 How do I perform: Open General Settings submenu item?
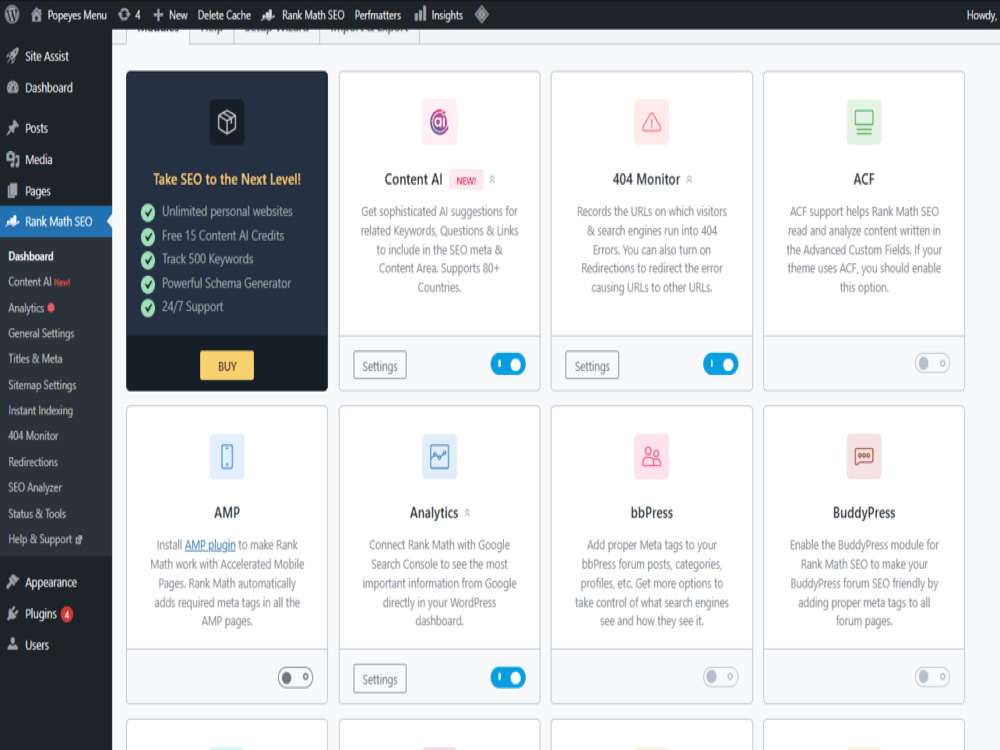click(x=41, y=333)
